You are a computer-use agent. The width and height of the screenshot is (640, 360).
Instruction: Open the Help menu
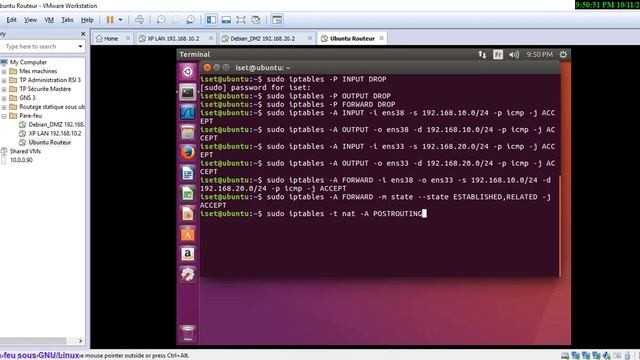click(x=87, y=20)
